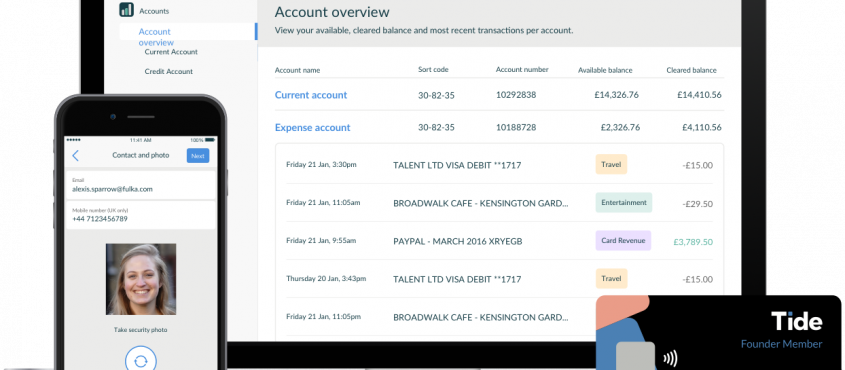Click the chip on the Tide card

click(x=635, y=356)
